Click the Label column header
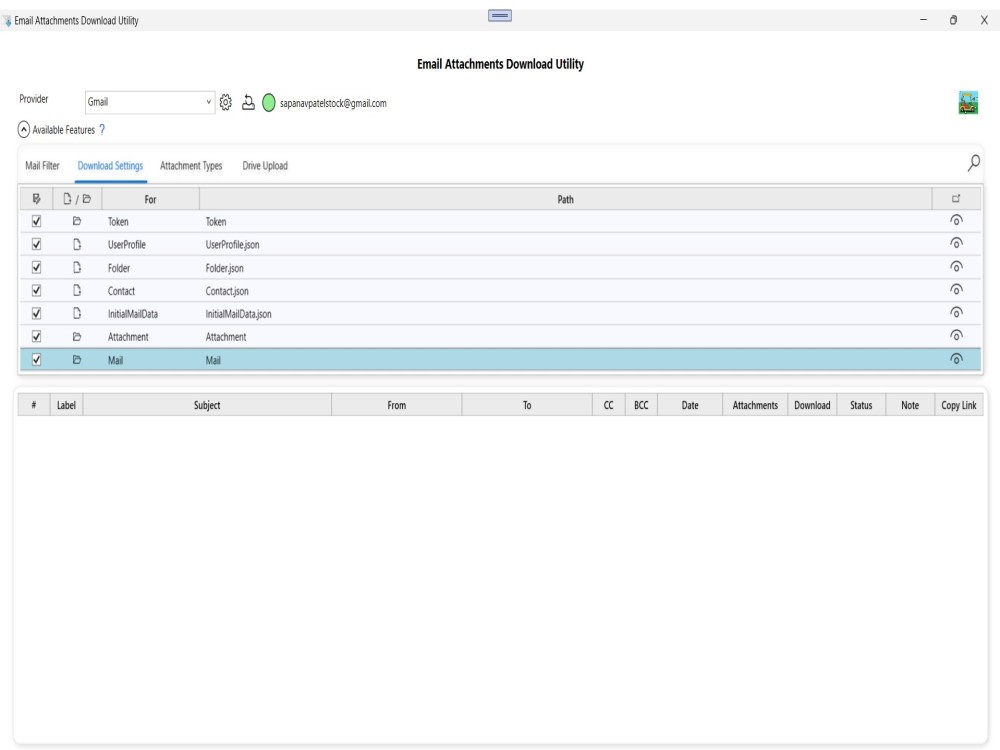This screenshot has height=750, width=1000. (66, 405)
